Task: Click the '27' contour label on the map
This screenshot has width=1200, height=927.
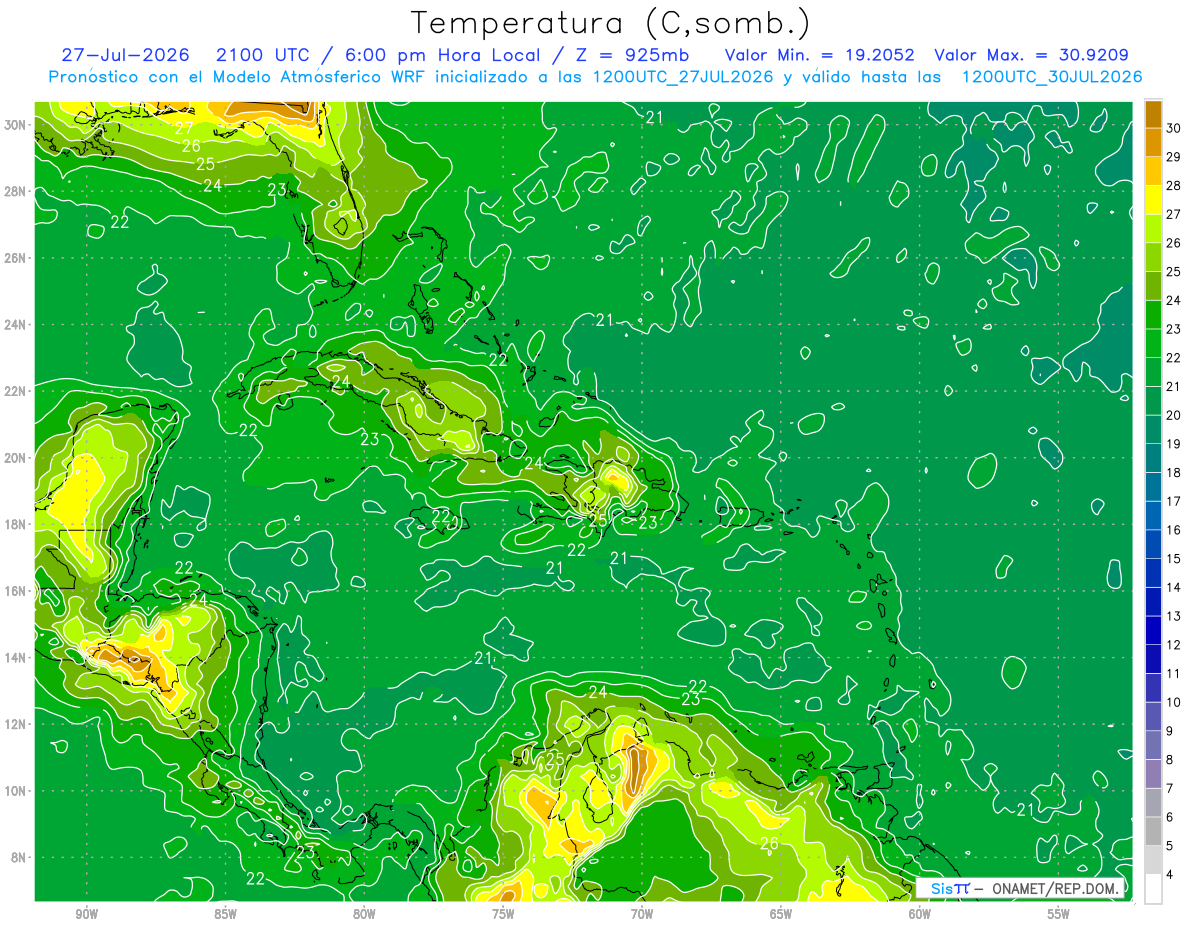Action: point(185,128)
